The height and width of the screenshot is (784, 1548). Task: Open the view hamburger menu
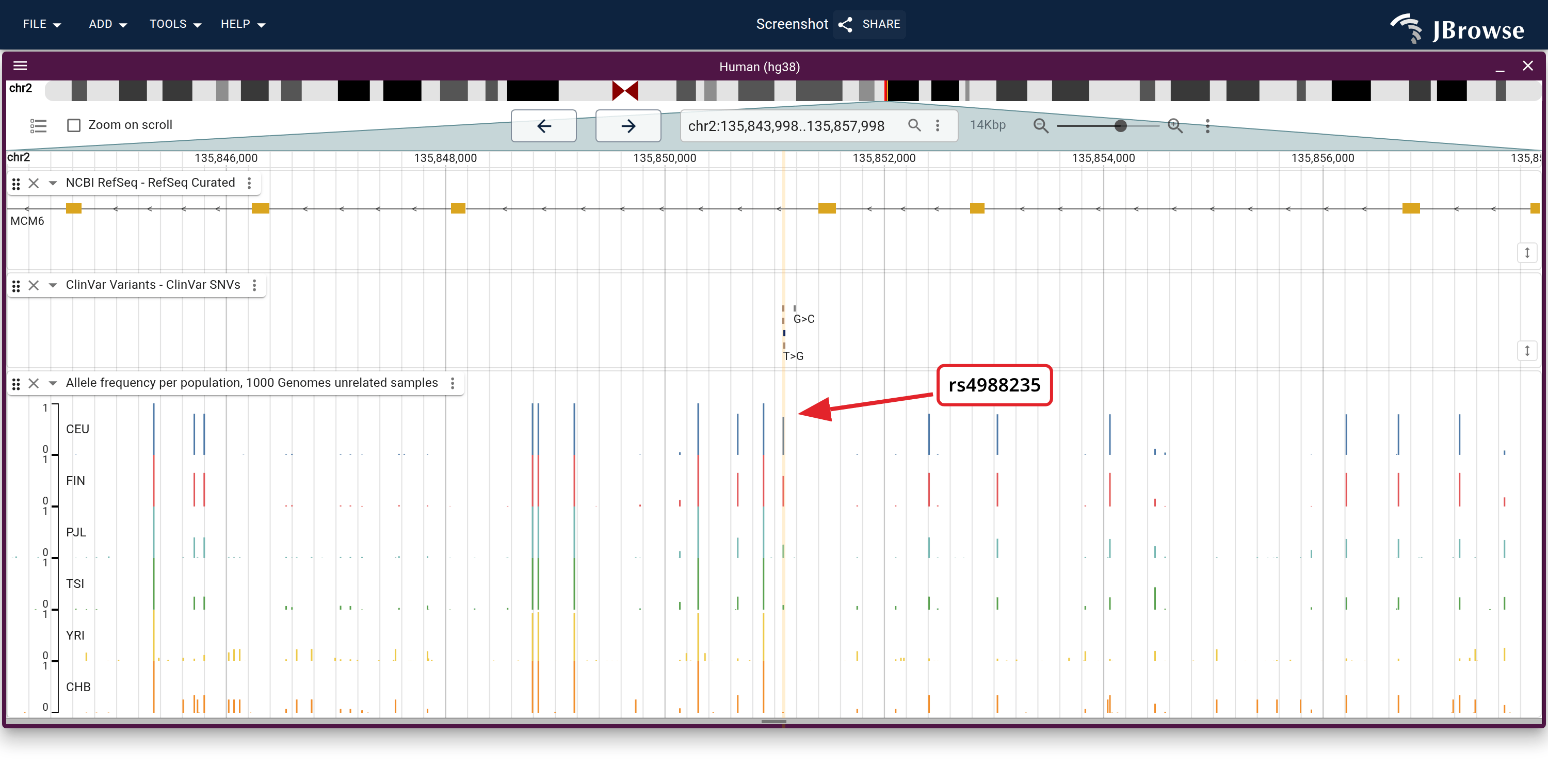tap(21, 66)
